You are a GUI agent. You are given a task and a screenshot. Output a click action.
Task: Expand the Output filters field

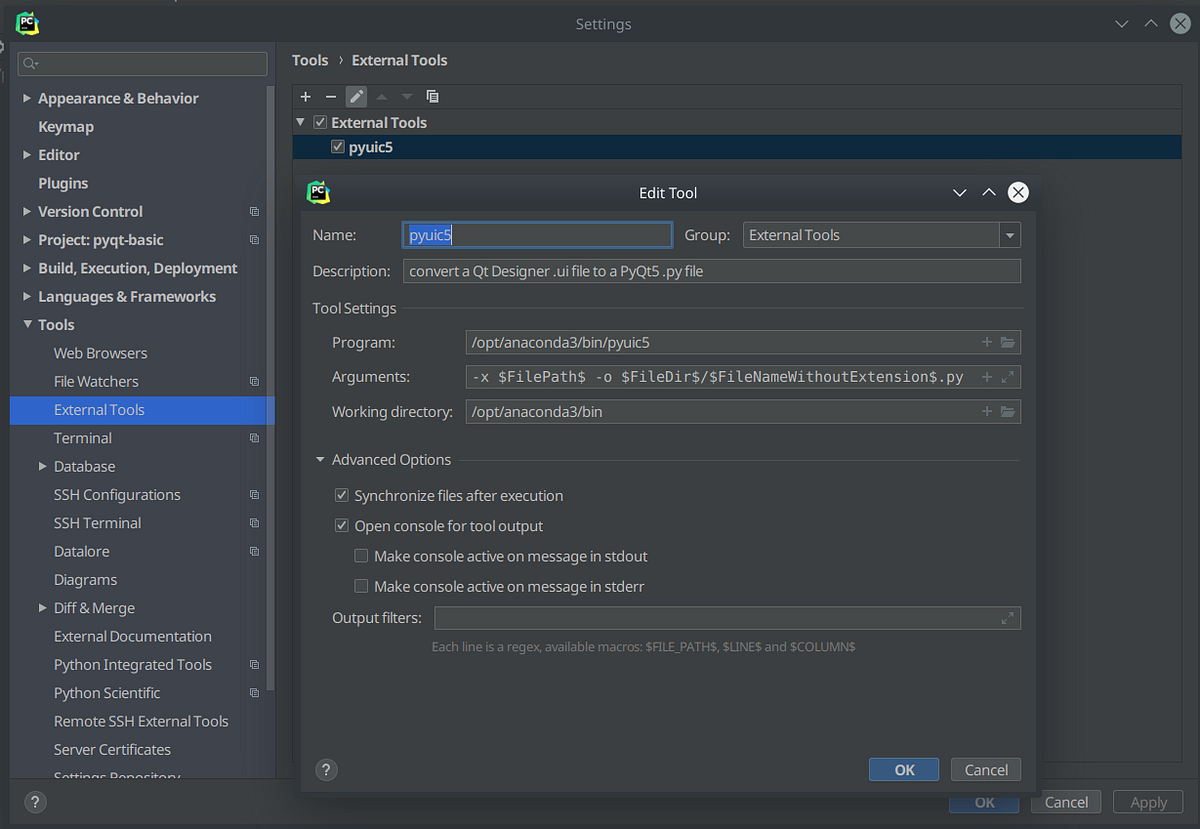pyautogui.click(x=1008, y=618)
